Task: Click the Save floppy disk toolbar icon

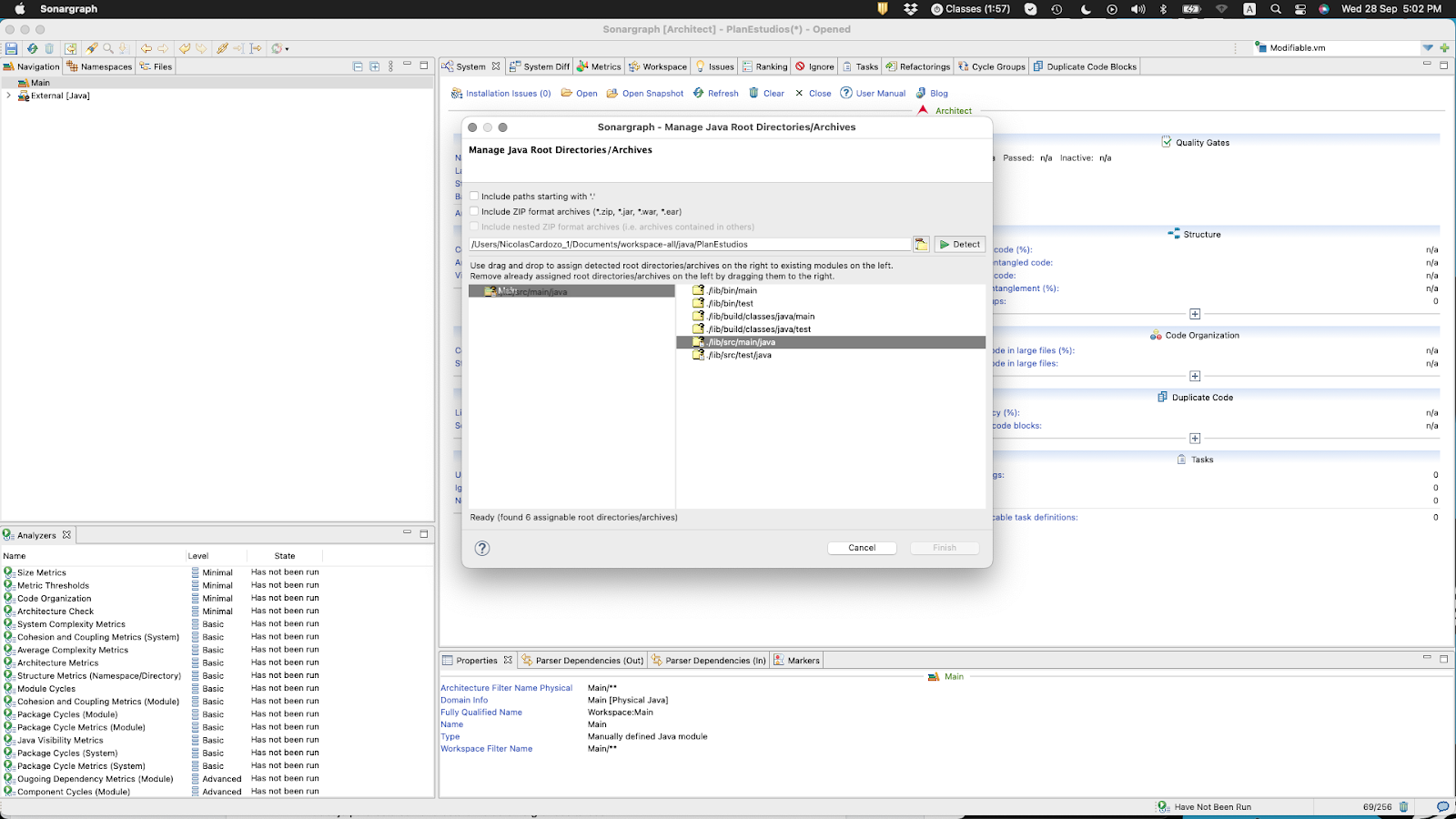Action: tap(11, 48)
